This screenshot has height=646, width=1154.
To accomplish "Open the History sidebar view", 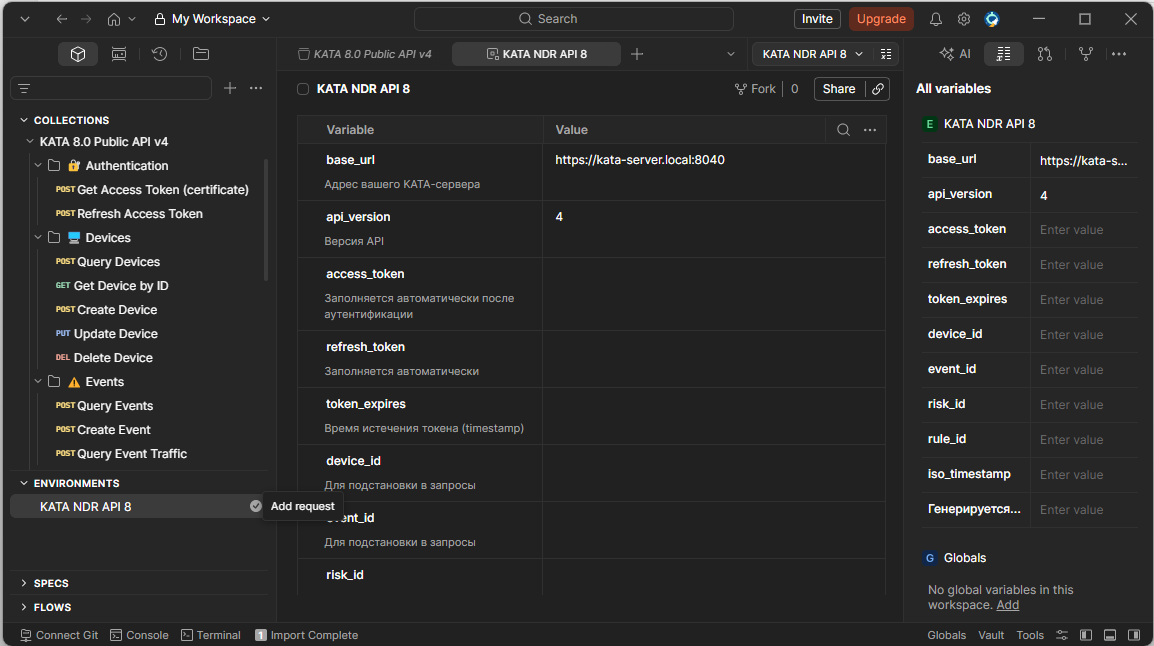I will click(x=159, y=54).
